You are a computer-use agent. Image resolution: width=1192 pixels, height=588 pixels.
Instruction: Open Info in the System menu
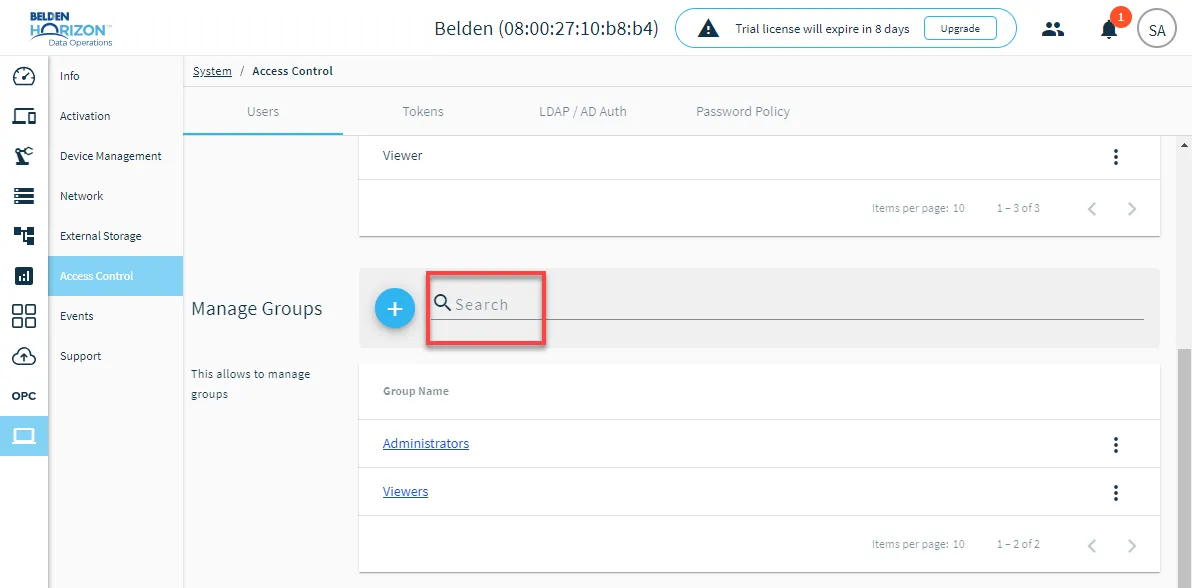point(116,76)
